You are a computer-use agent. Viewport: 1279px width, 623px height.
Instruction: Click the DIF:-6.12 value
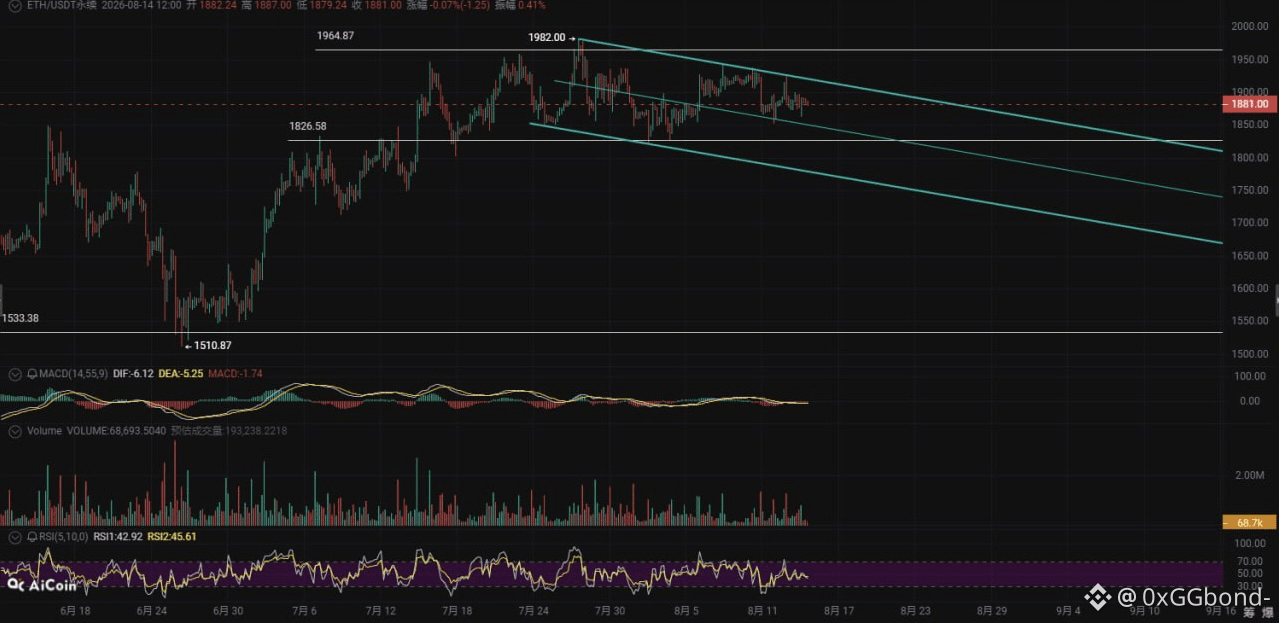134,374
